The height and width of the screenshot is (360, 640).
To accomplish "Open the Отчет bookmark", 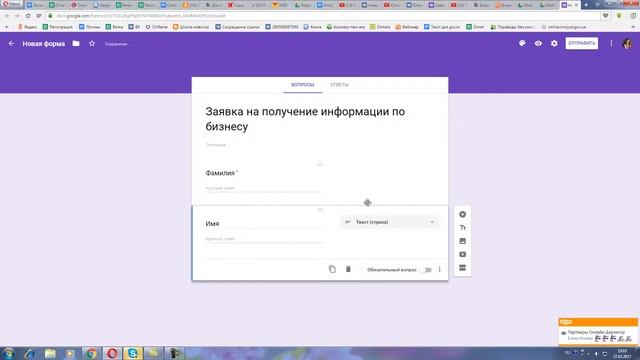I will point(475,27).
